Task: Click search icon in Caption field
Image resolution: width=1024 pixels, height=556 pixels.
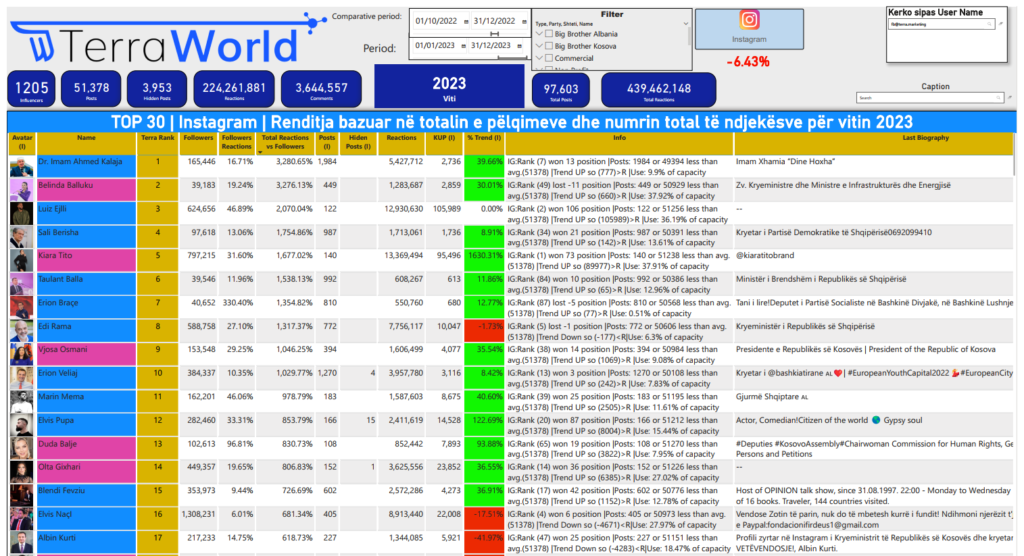Action: [999, 98]
